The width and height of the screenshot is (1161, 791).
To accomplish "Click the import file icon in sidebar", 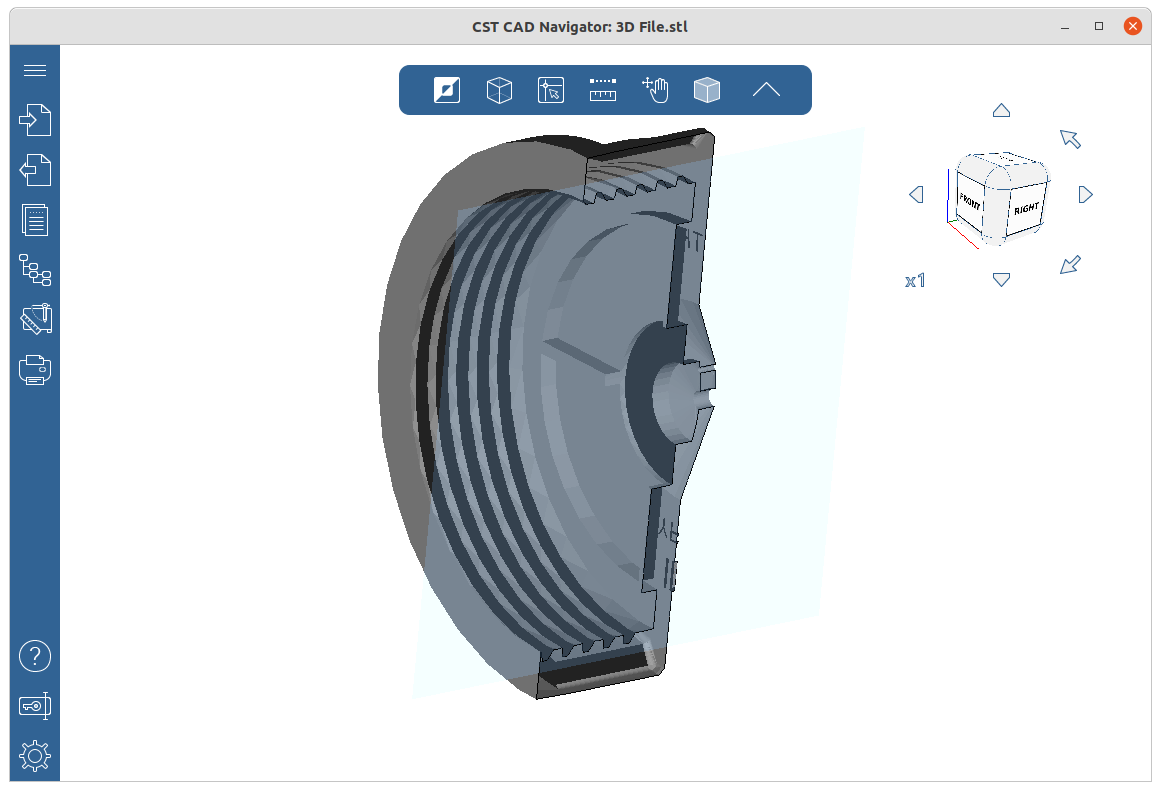I will pos(35,120).
